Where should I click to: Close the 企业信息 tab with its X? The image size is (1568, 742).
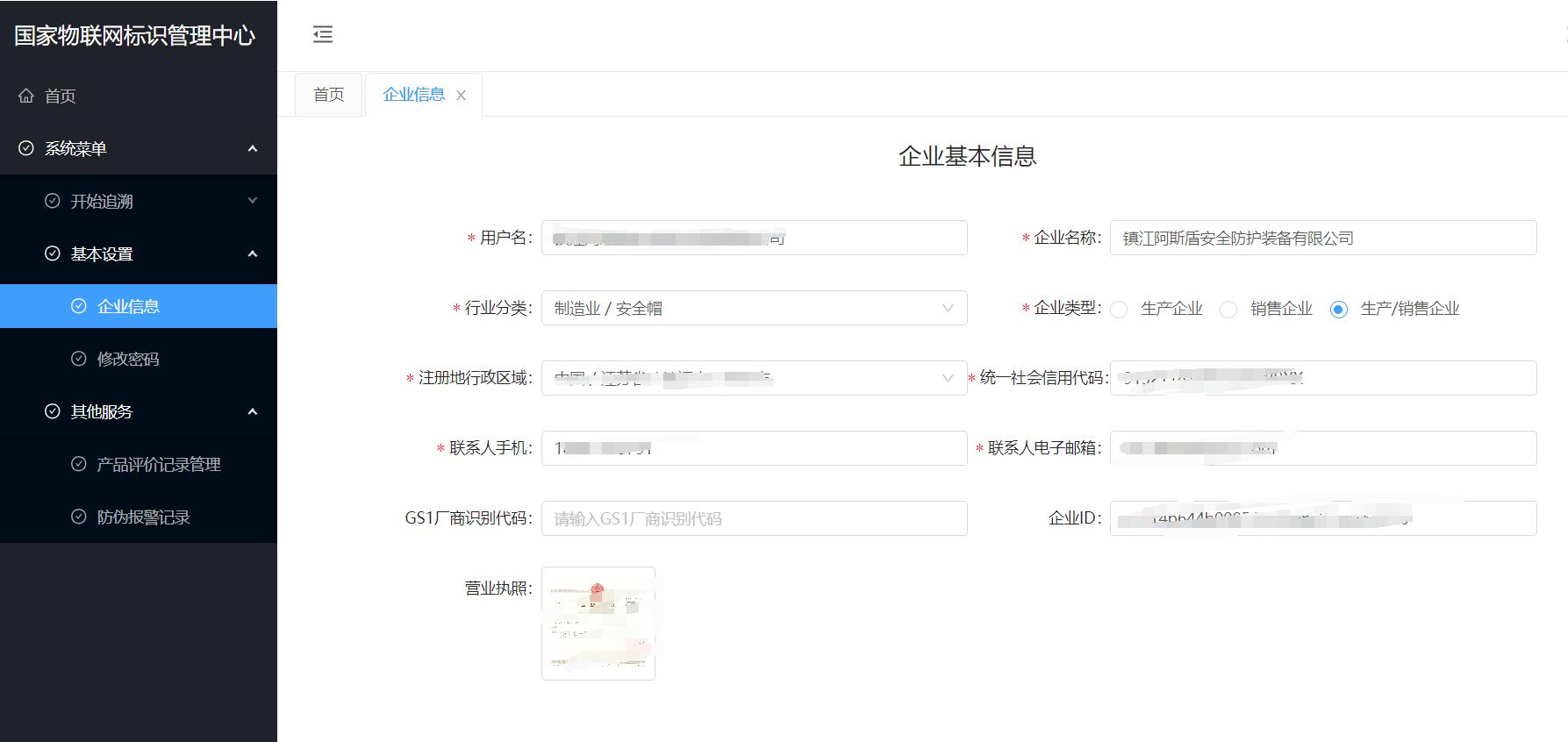click(x=461, y=95)
